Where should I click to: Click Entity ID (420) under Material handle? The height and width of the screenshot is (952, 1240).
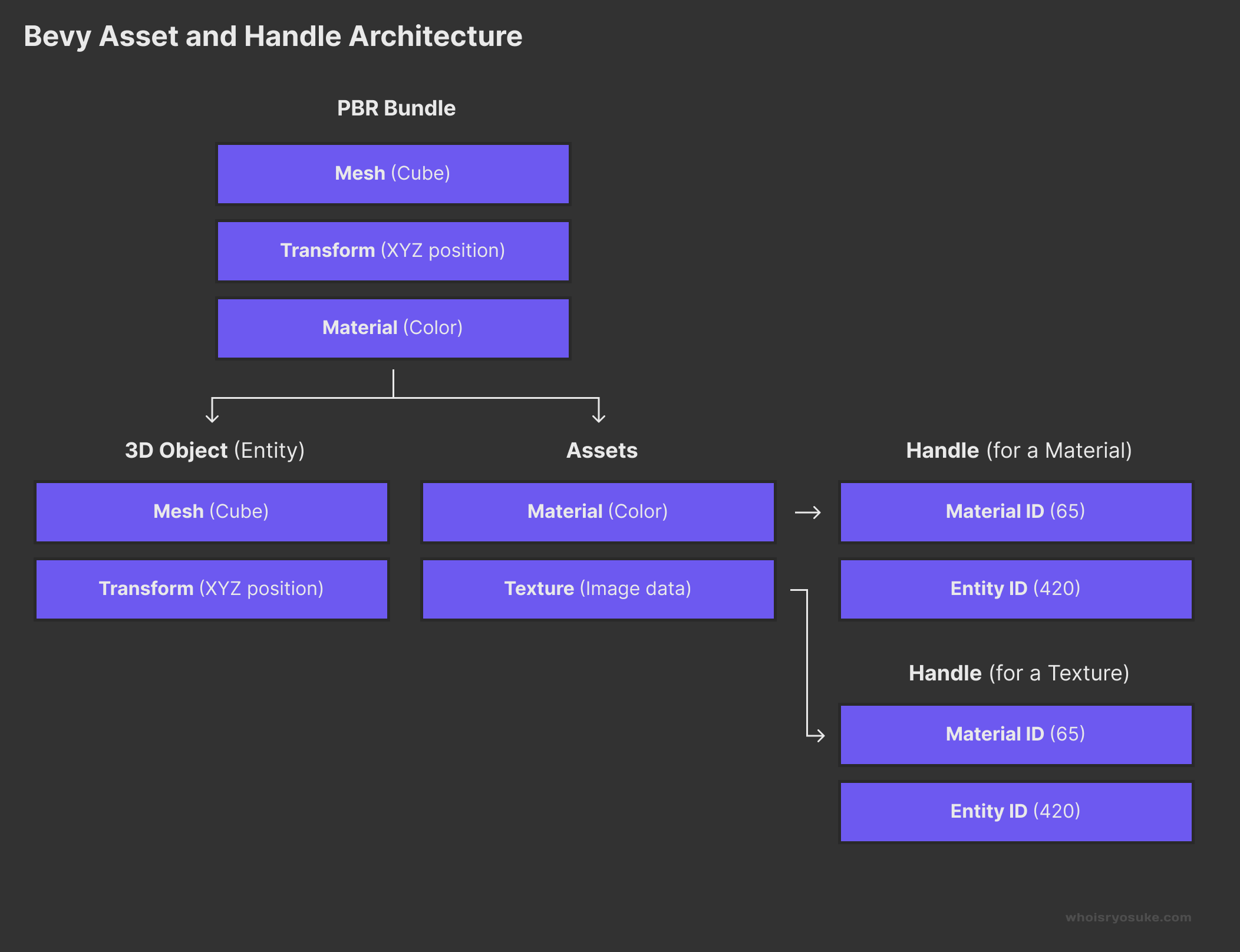pos(1015,588)
